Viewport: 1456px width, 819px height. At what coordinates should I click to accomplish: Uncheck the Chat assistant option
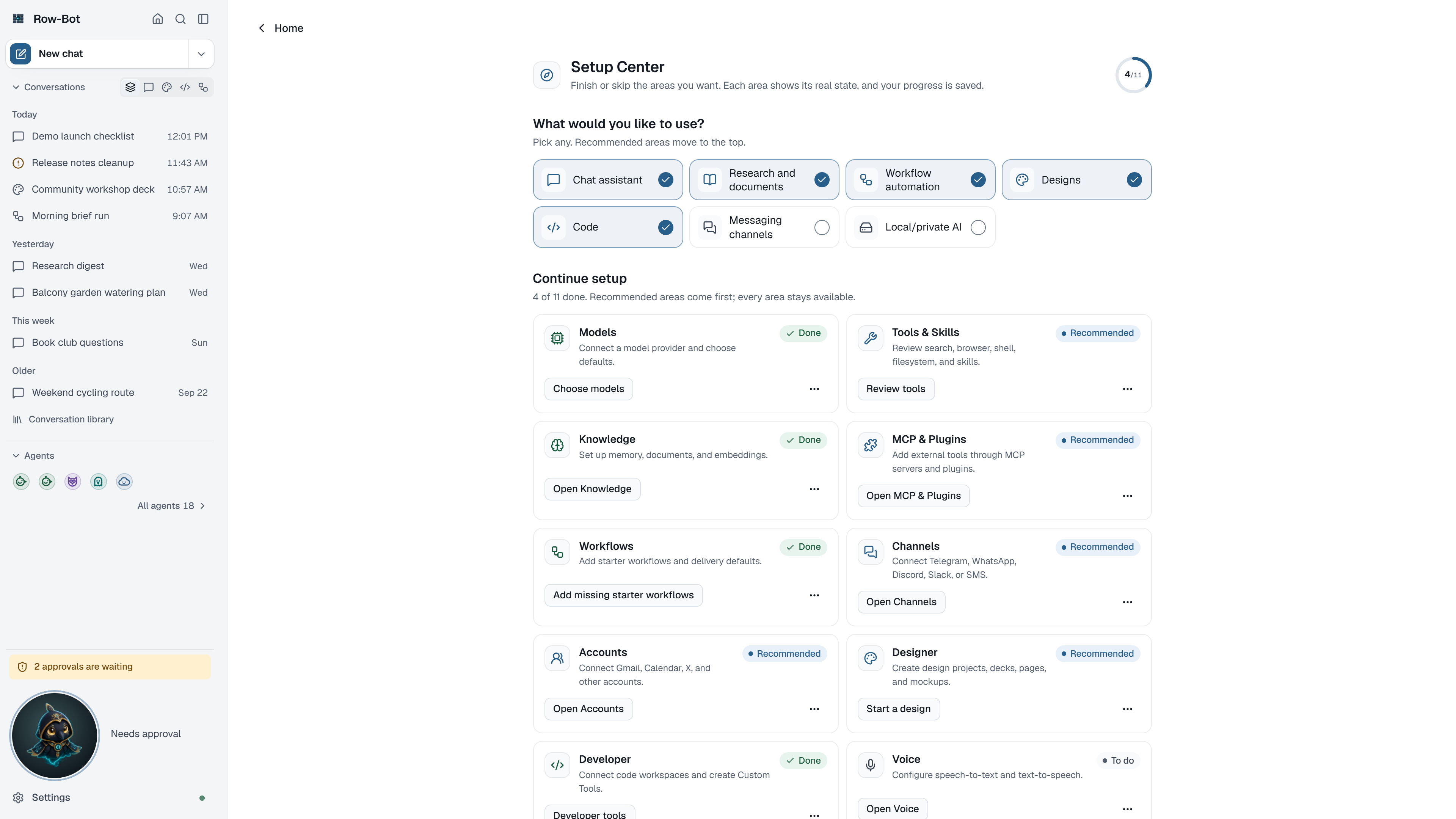(x=607, y=180)
